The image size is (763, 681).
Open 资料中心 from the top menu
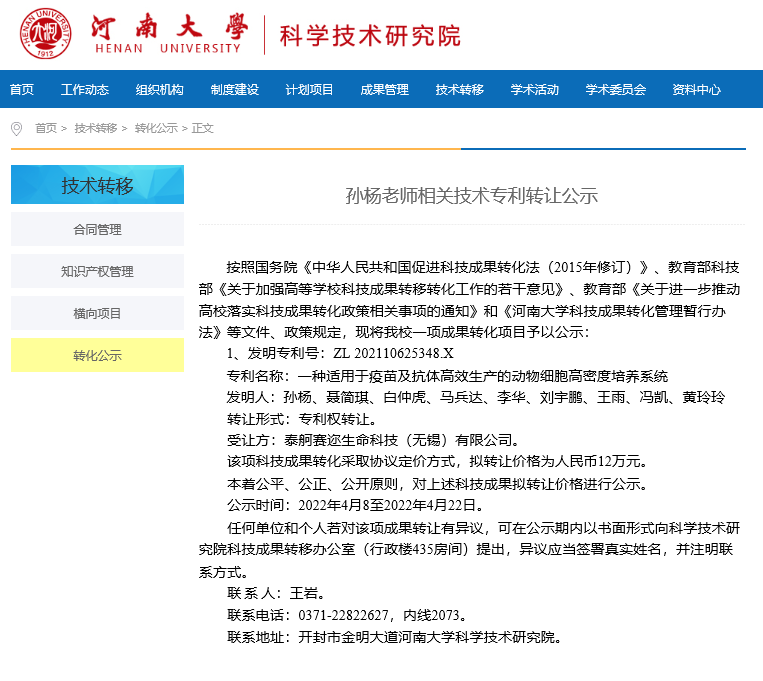pos(697,90)
